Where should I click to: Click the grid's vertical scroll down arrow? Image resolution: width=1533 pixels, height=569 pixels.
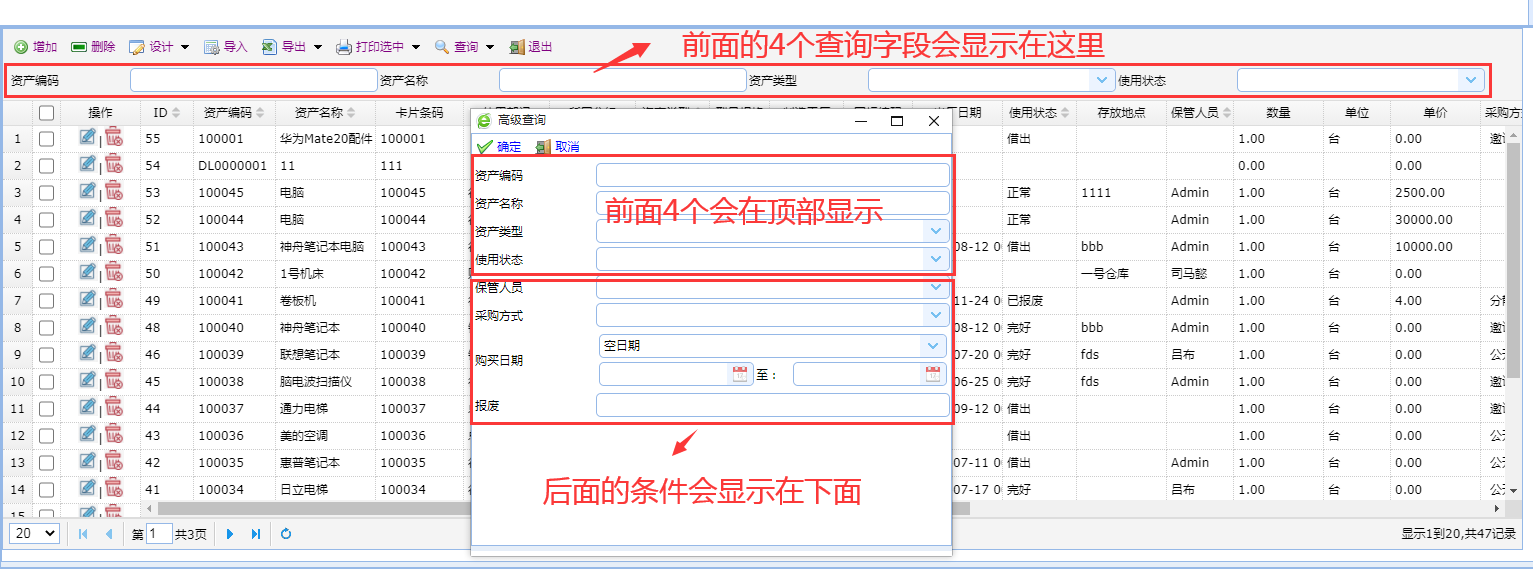click(x=1514, y=490)
